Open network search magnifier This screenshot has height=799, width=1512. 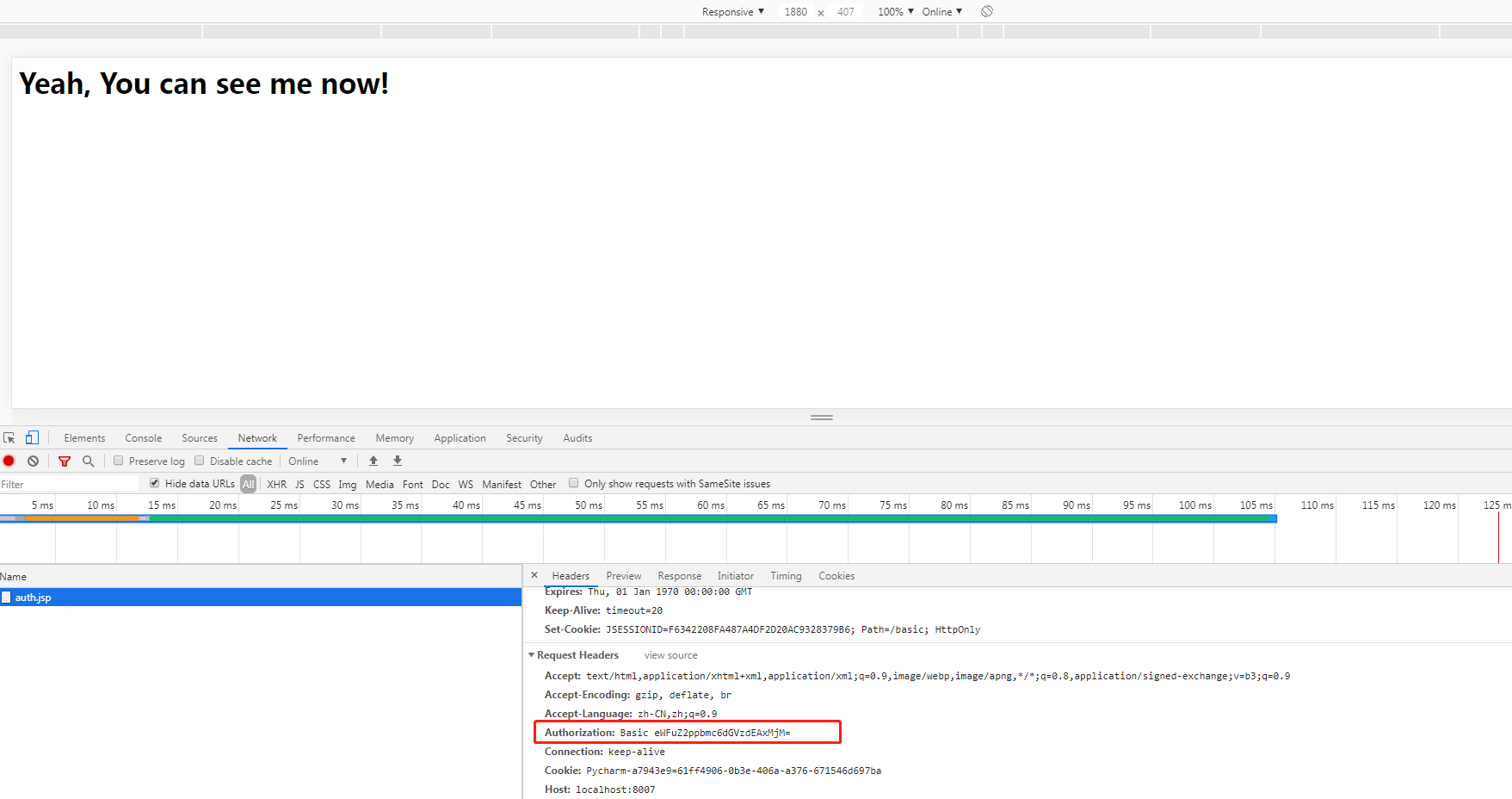(88, 461)
